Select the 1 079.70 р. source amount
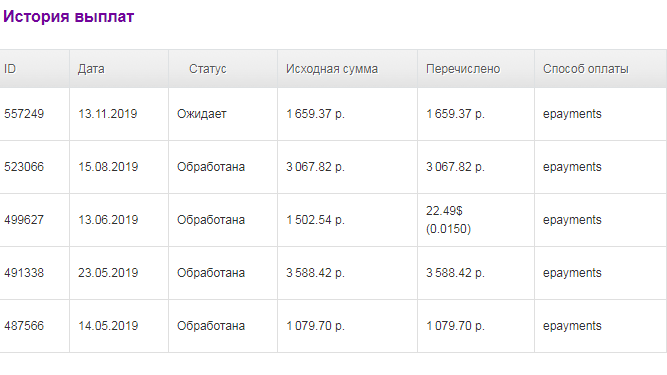 tap(315, 326)
